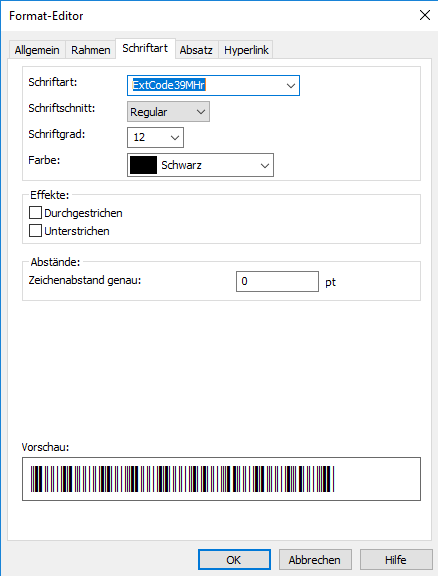Click the Zeichenabstand genau input field
The image size is (438, 576).
coord(277,281)
